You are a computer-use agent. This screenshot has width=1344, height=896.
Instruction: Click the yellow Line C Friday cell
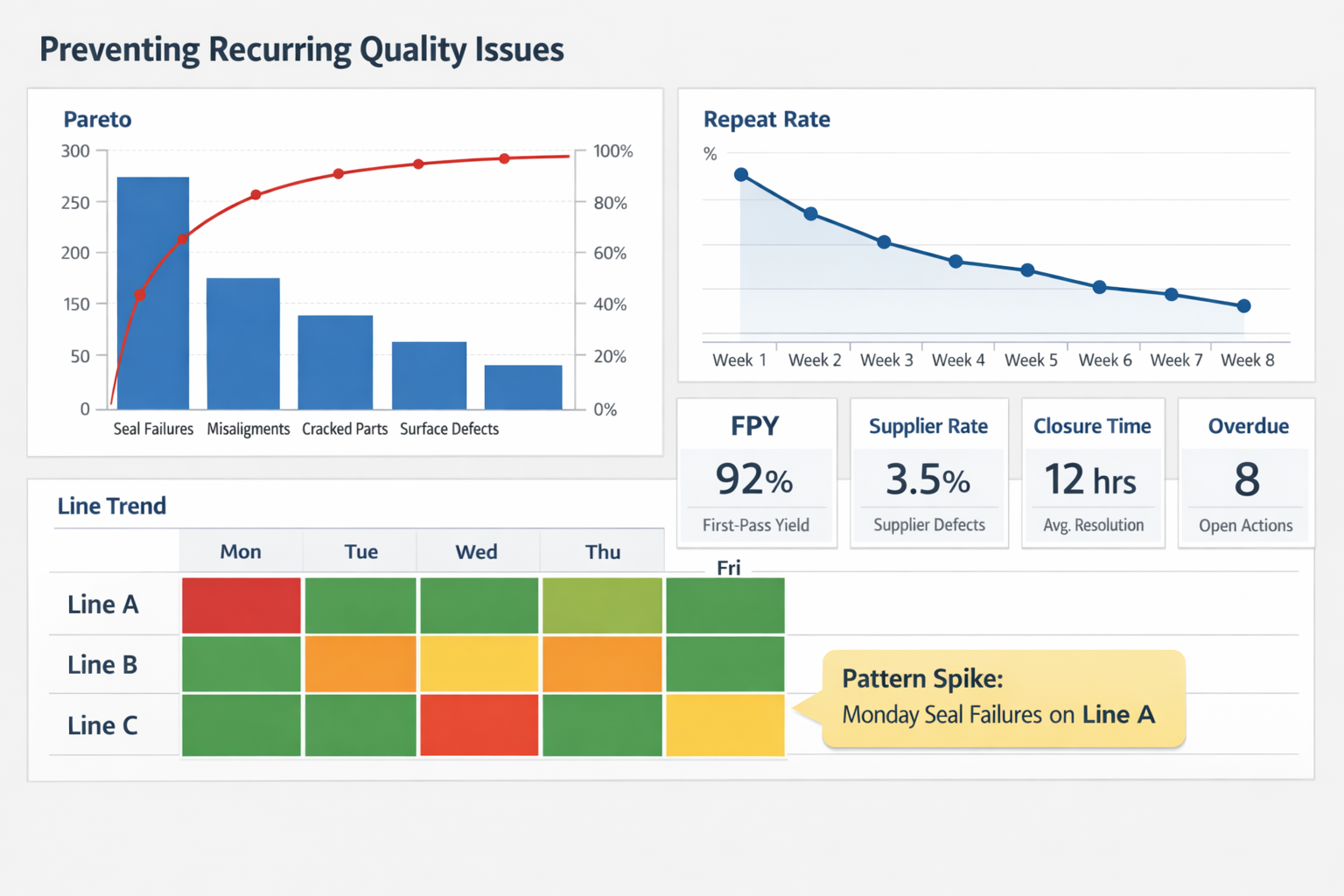tap(725, 725)
